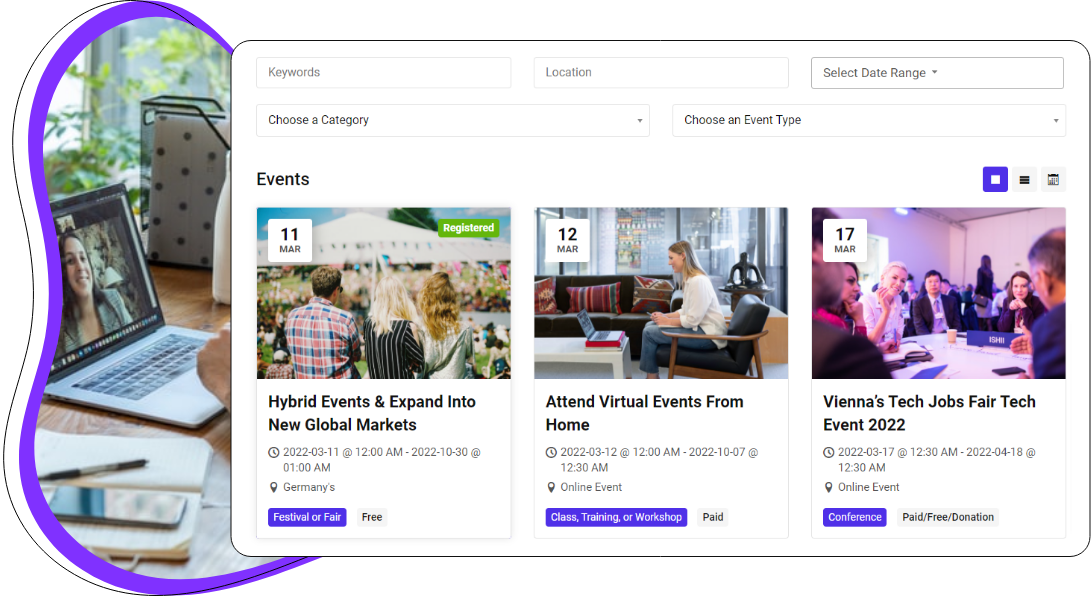Click the Paid badge on the workshop event

[x=712, y=517]
